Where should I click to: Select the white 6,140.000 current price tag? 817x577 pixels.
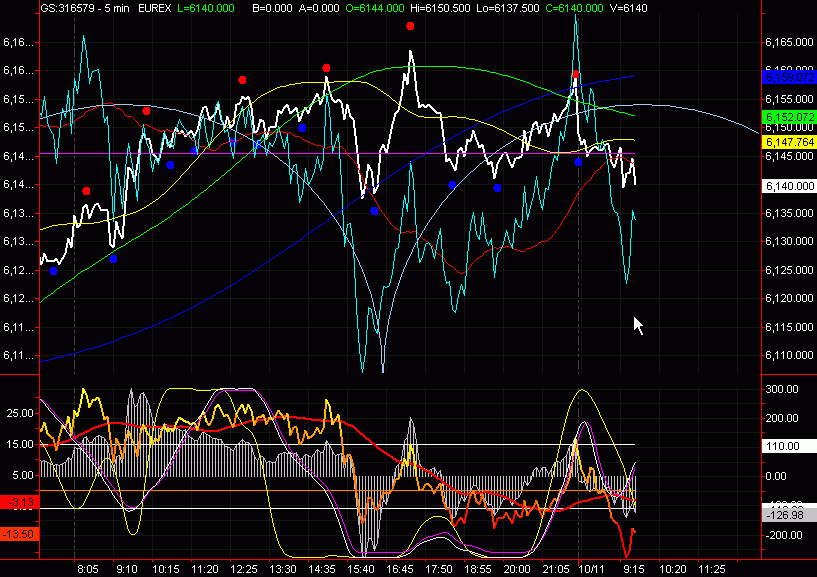click(x=789, y=186)
